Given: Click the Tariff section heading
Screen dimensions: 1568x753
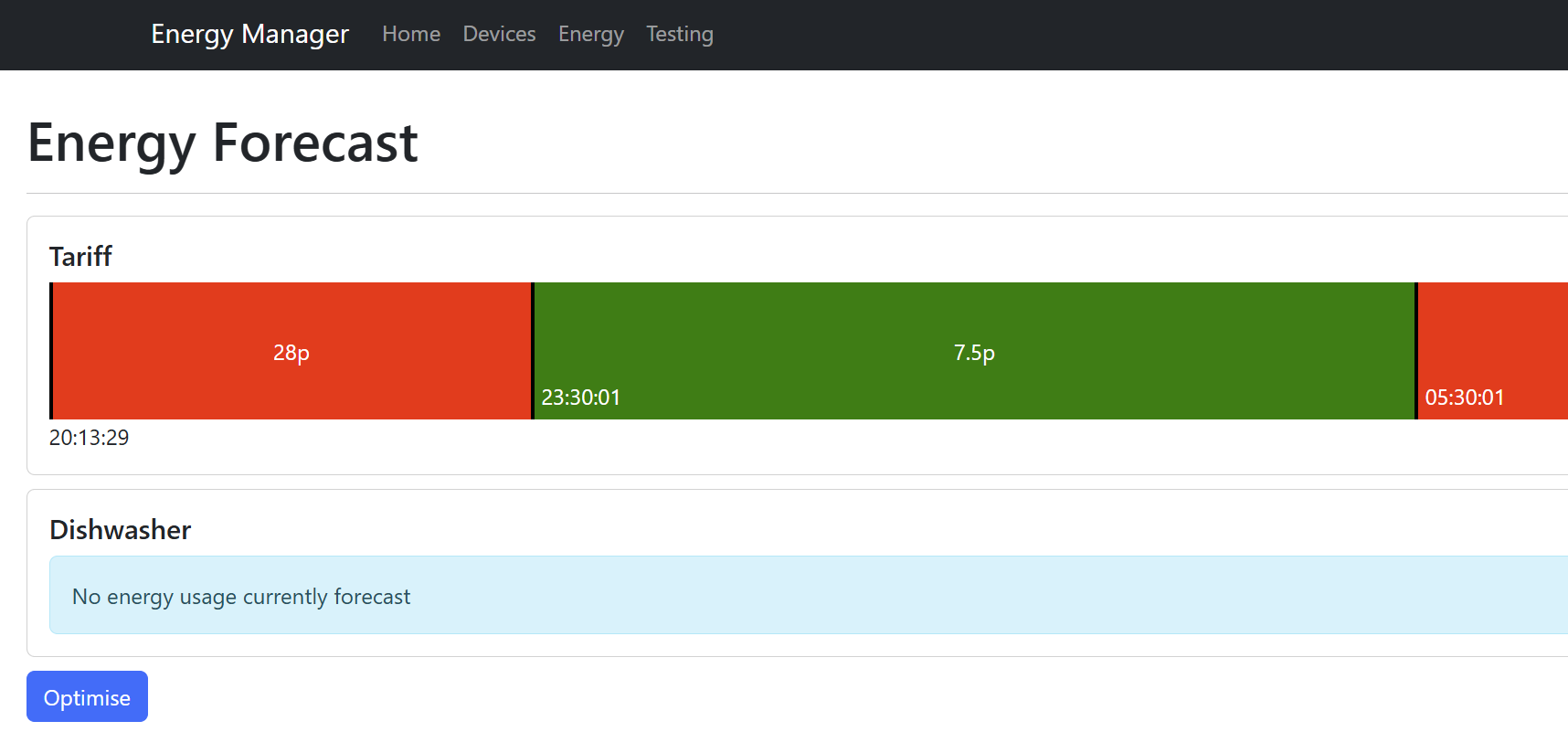Looking at the screenshot, I should [x=81, y=257].
